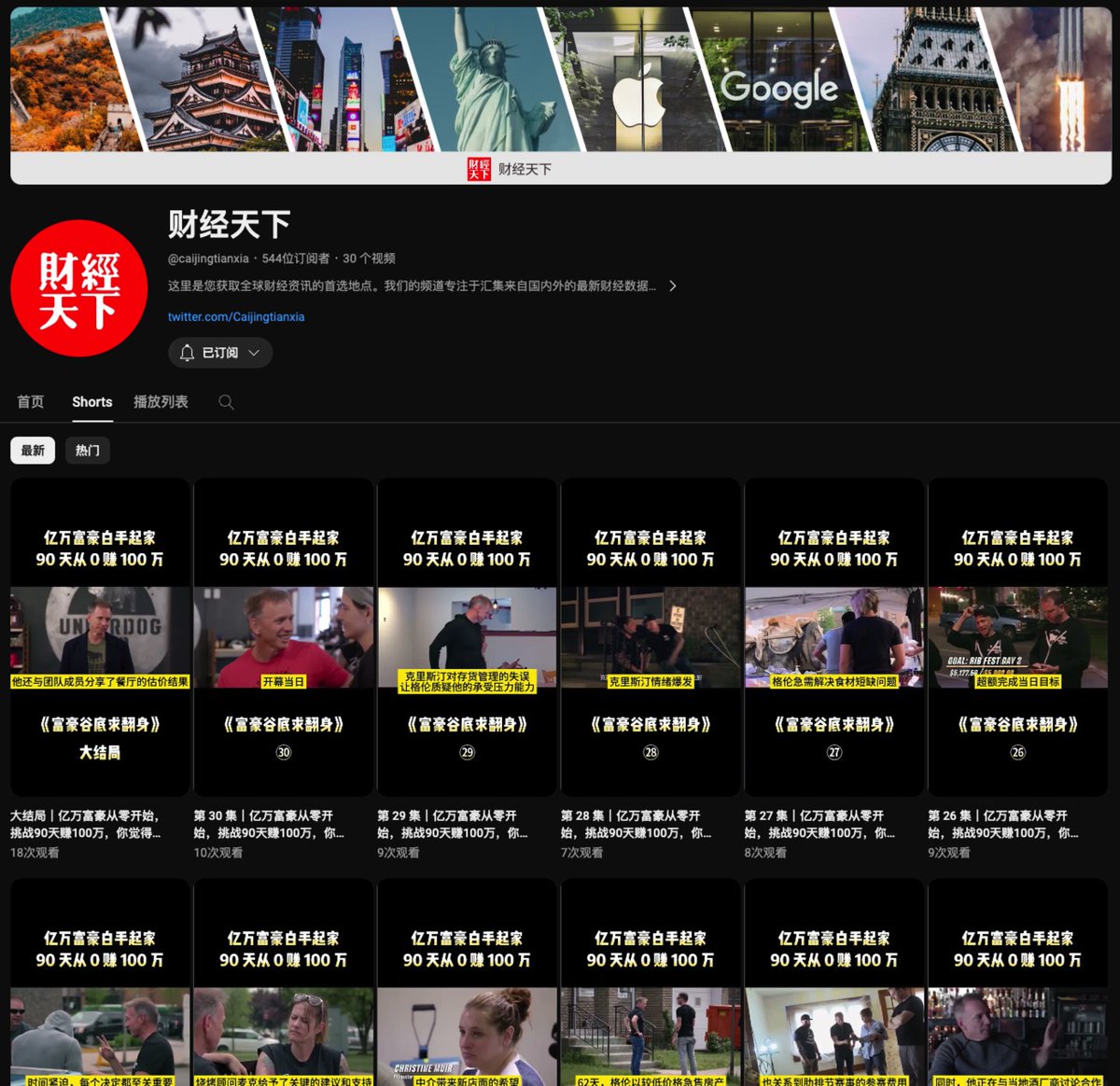Open the 大结局 Short thumbnail

point(100,637)
